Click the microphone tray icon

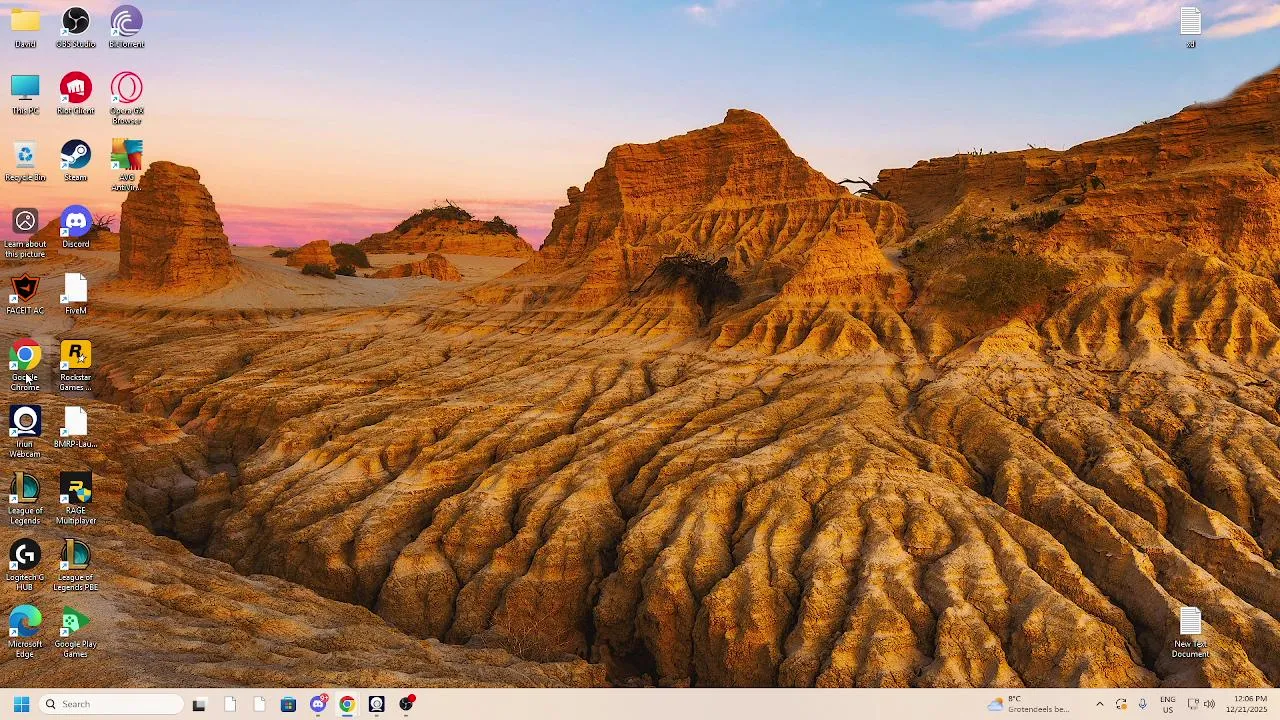pyautogui.click(x=1142, y=704)
